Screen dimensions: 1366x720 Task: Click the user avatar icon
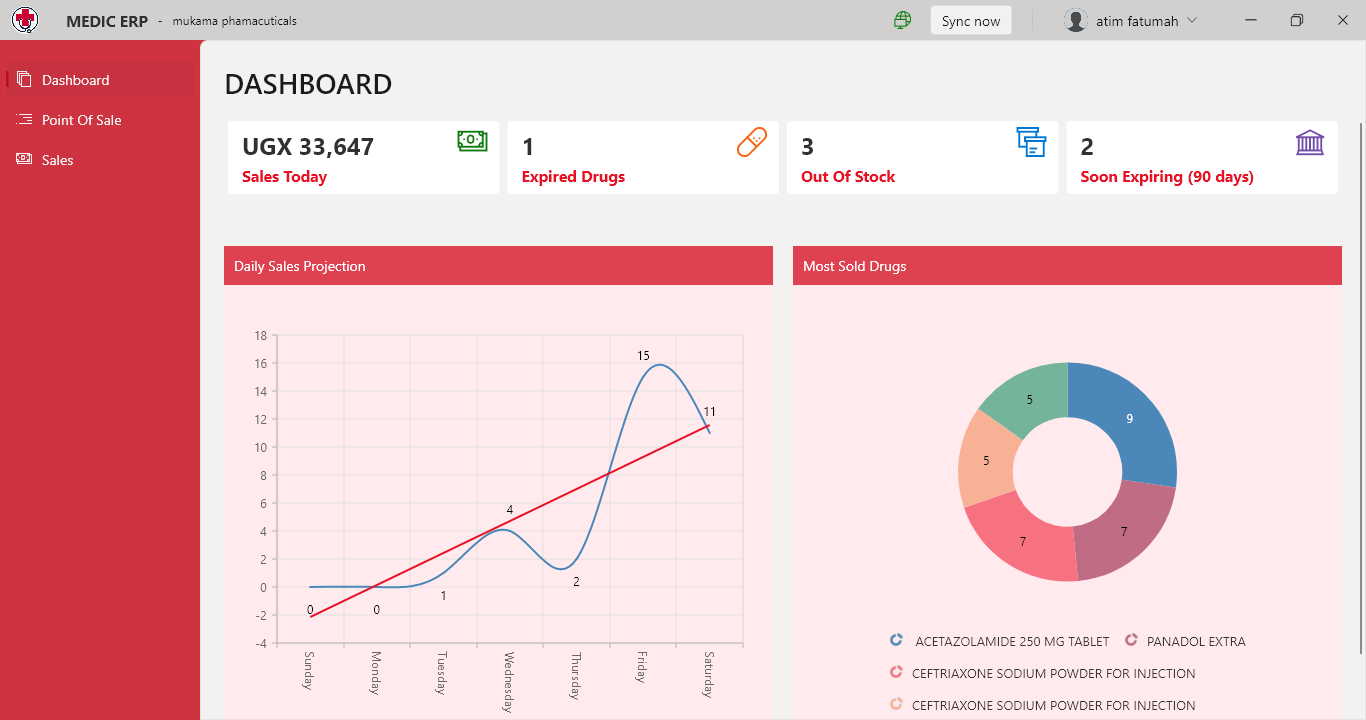(x=1076, y=20)
